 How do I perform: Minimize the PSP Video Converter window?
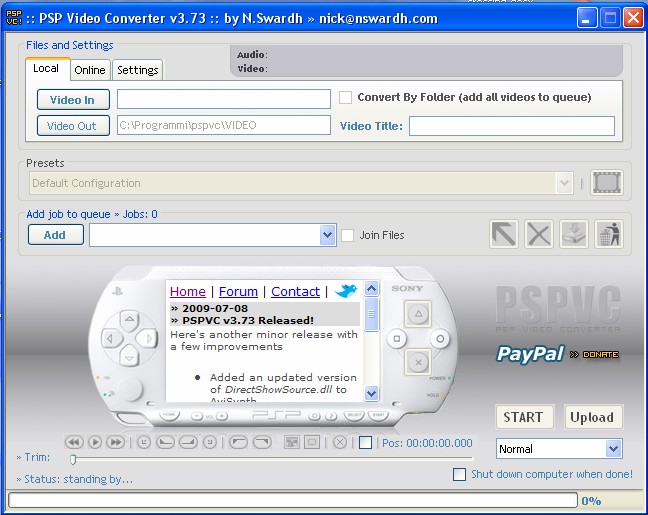[587, 18]
